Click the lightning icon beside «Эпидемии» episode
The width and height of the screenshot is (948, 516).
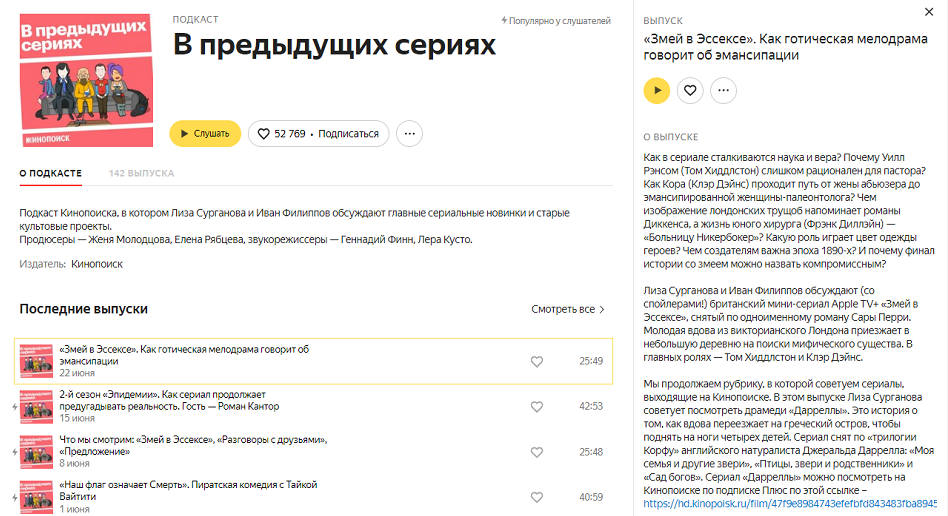coord(15,407)
